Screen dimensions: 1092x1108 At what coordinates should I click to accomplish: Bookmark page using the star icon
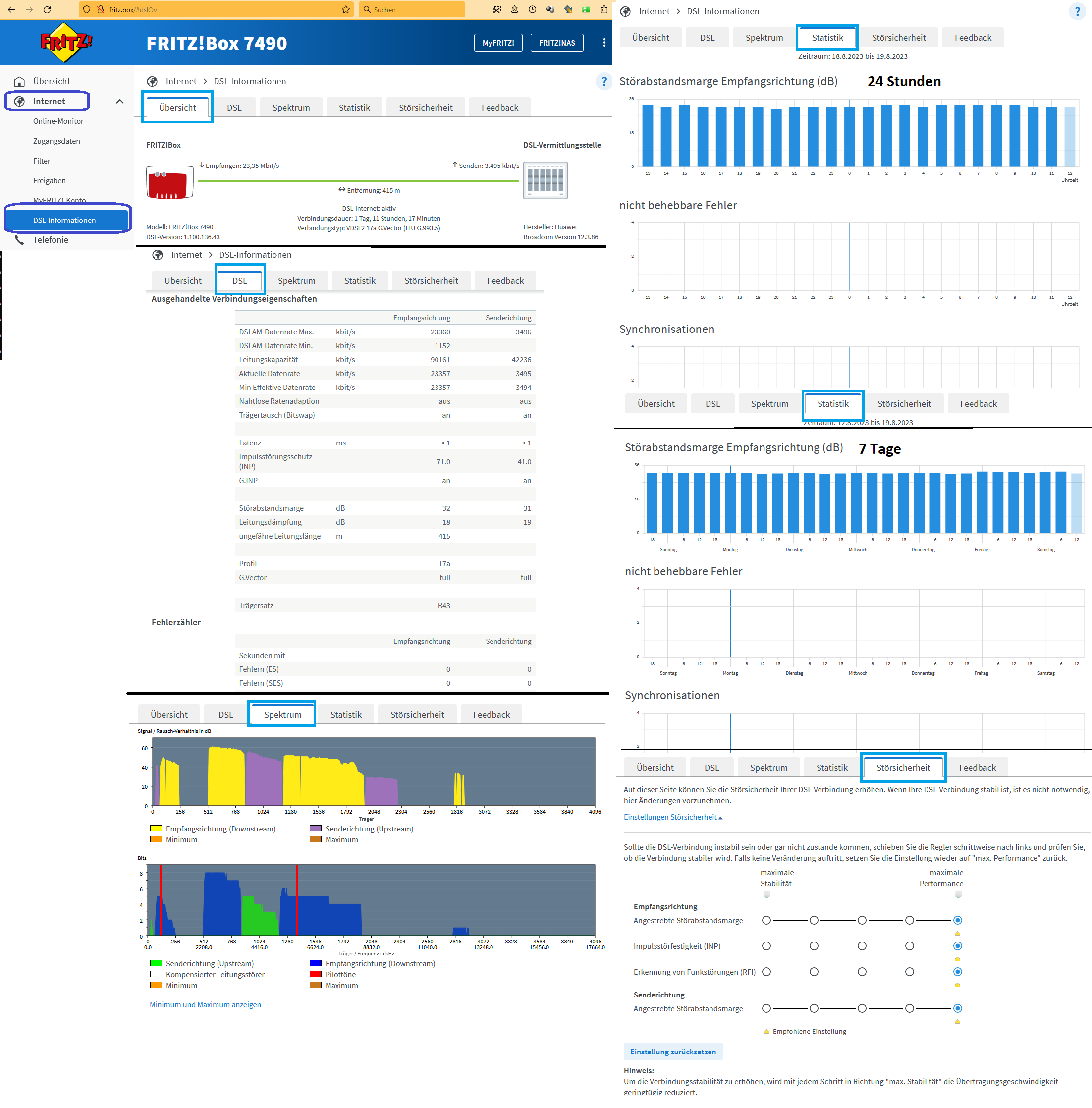click(345, 10)
